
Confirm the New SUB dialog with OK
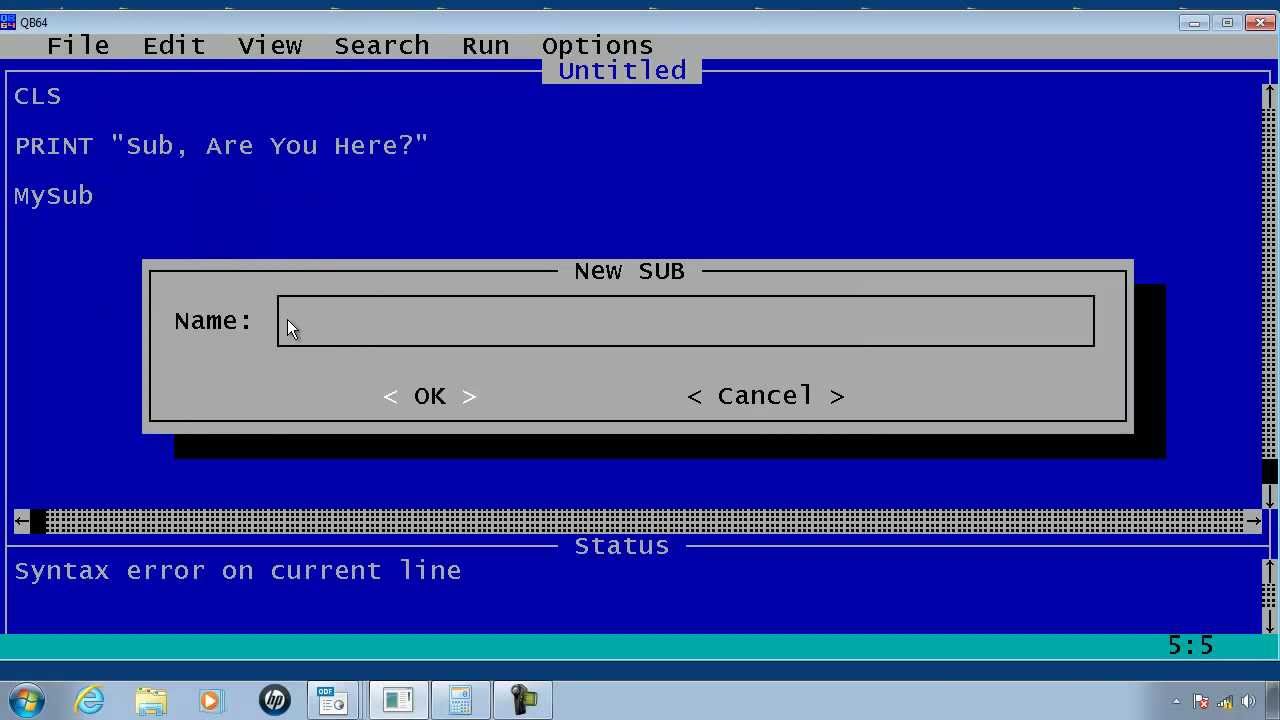point(430,396)
